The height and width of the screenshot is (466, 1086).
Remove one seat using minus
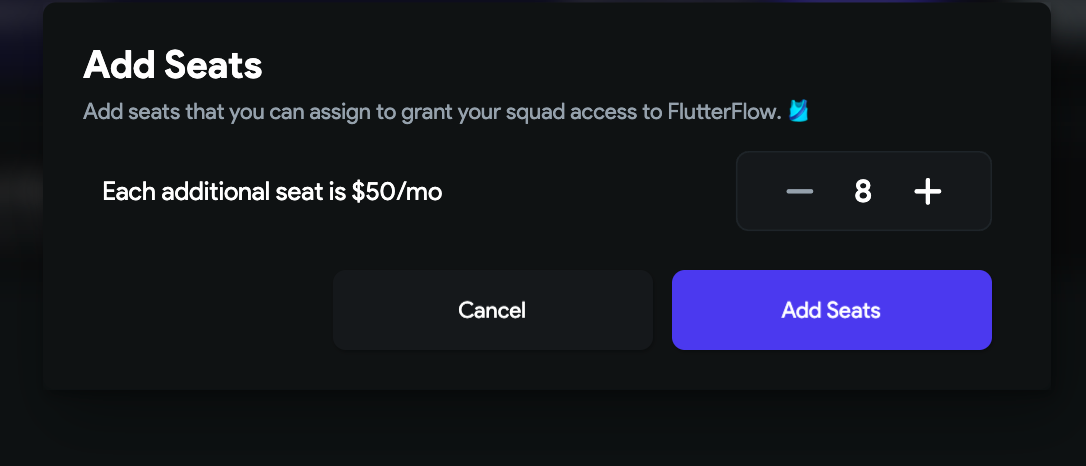pyautogui.click(x=799, y=191)
